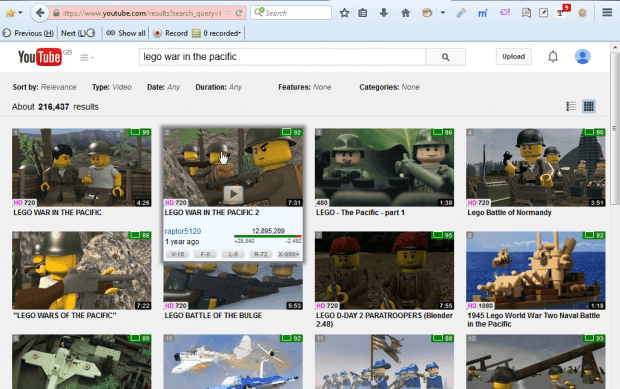Open the 1945 Naval Battle ship thumbnail
This screenshot has height=389, width=620.
[x=536, y=270]
